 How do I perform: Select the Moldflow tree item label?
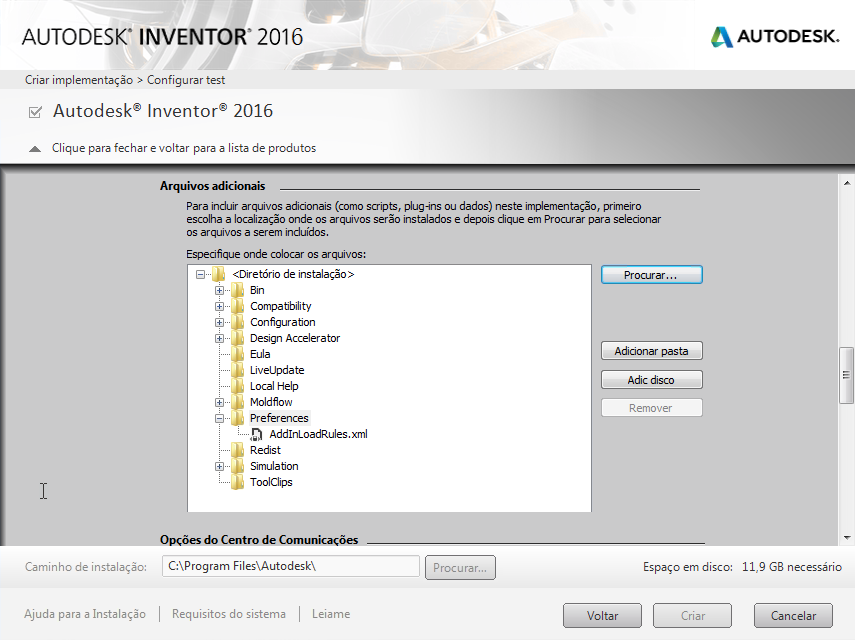point(271,402)
